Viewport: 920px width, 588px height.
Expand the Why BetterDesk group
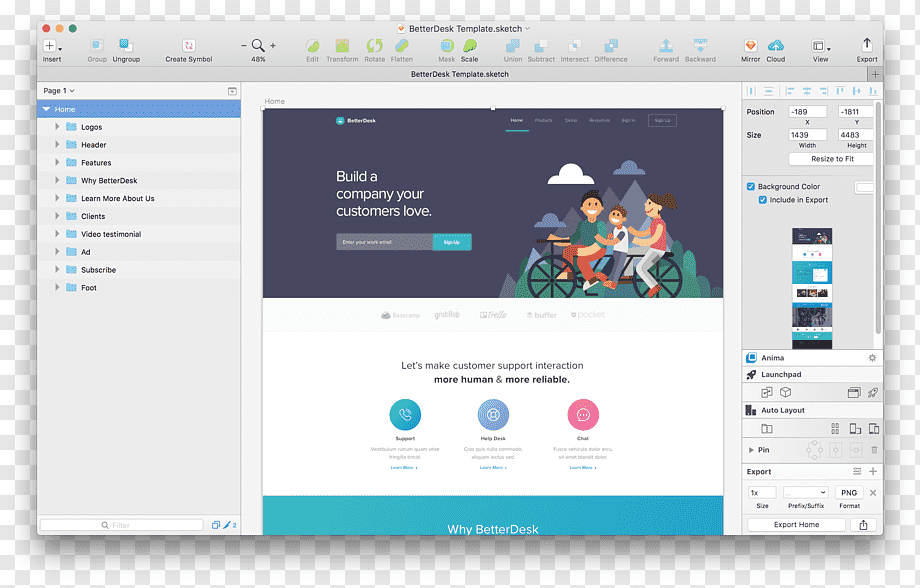57,180
